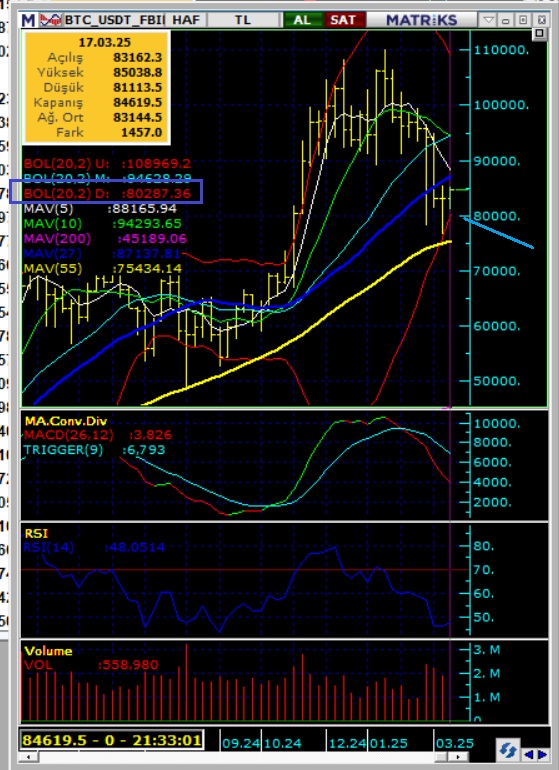Click the Matriks M logo icon
The image size is (559, 770).
[28, 20]
